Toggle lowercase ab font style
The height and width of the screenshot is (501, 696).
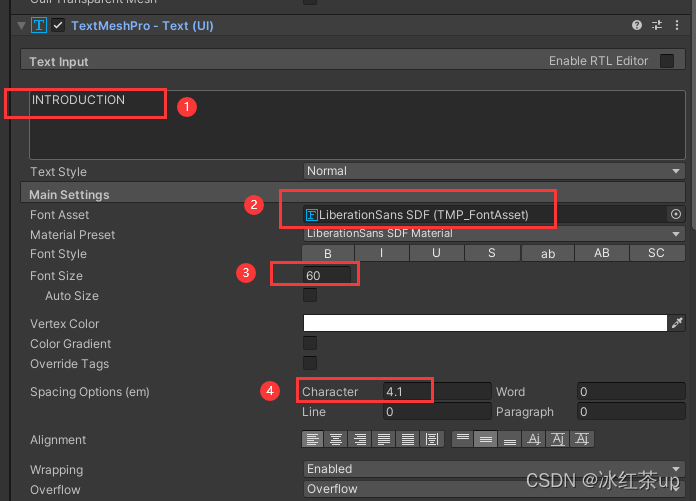548,253
